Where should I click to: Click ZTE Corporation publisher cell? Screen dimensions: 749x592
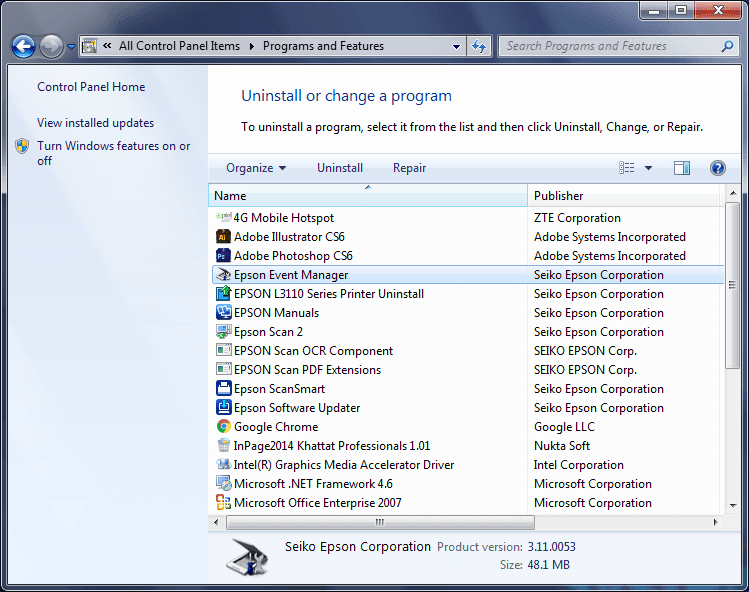click(577, 218)
